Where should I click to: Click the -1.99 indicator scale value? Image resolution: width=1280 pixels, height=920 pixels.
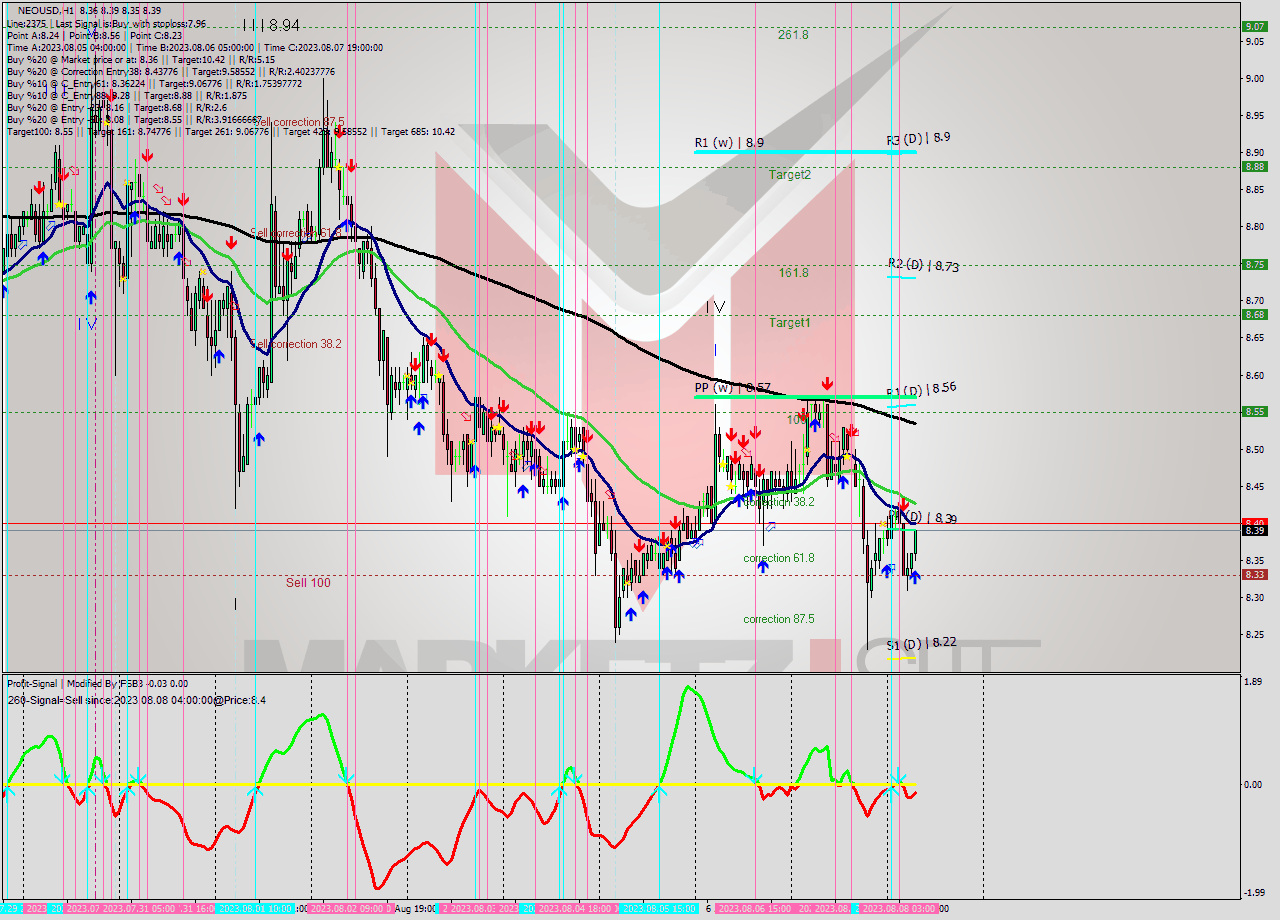pos(1252,893)
